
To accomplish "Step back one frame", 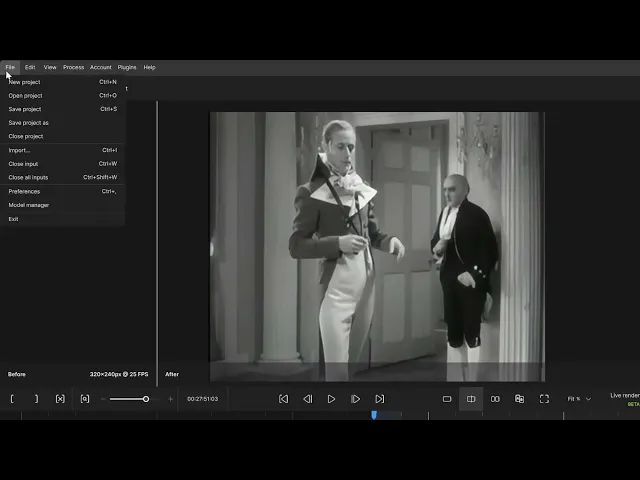I will pyautogui.click(x=308, y=399).
